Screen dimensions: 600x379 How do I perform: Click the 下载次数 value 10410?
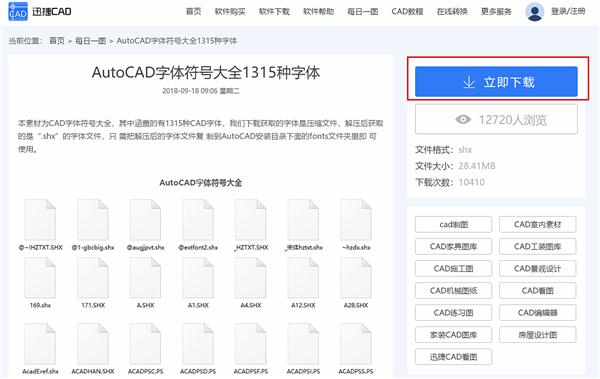click(x=471, y=182)
